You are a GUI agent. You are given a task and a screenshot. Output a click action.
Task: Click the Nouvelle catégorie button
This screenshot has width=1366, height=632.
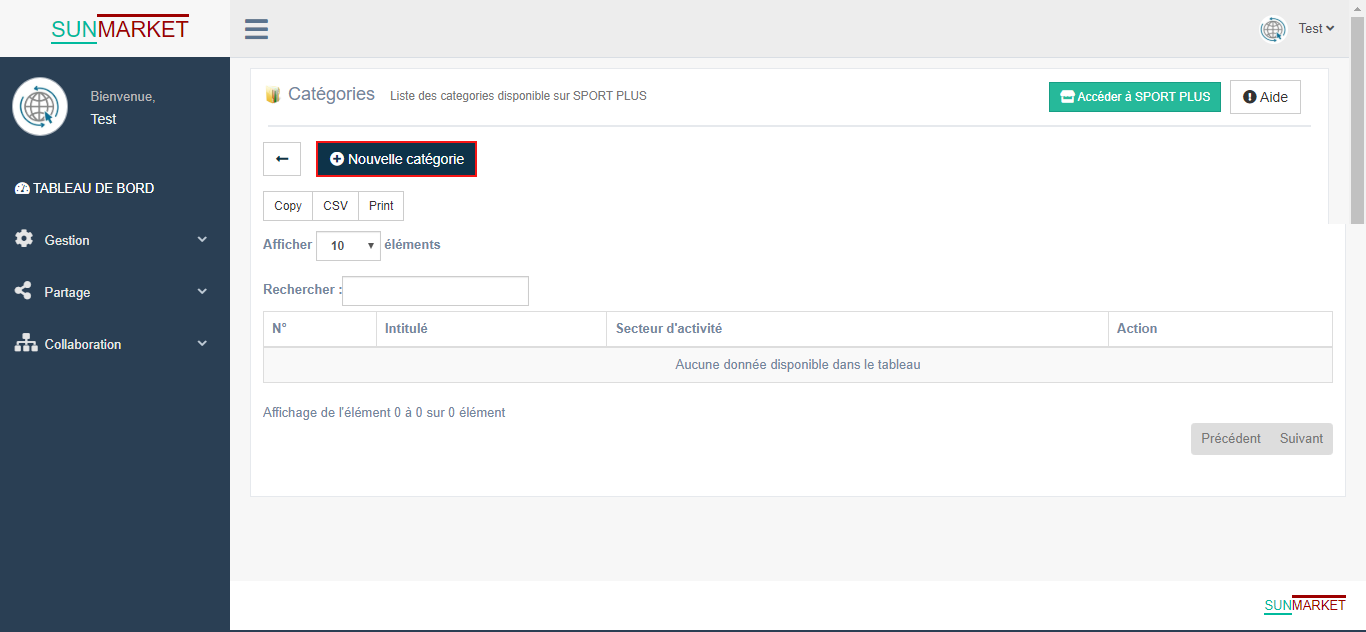click(x=397, y=159)
